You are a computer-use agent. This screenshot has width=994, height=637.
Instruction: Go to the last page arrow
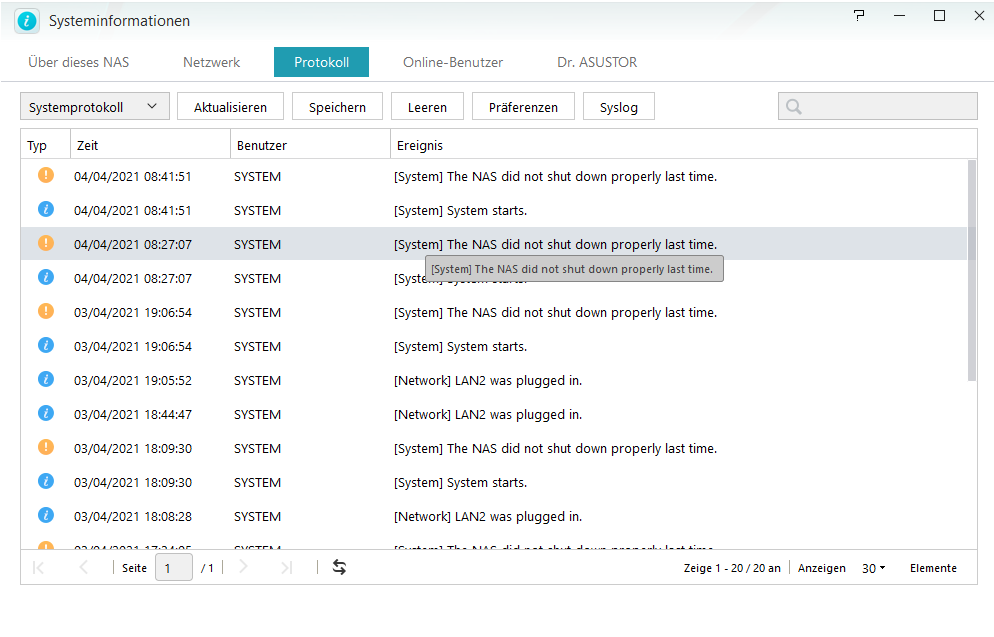point(287,567)
